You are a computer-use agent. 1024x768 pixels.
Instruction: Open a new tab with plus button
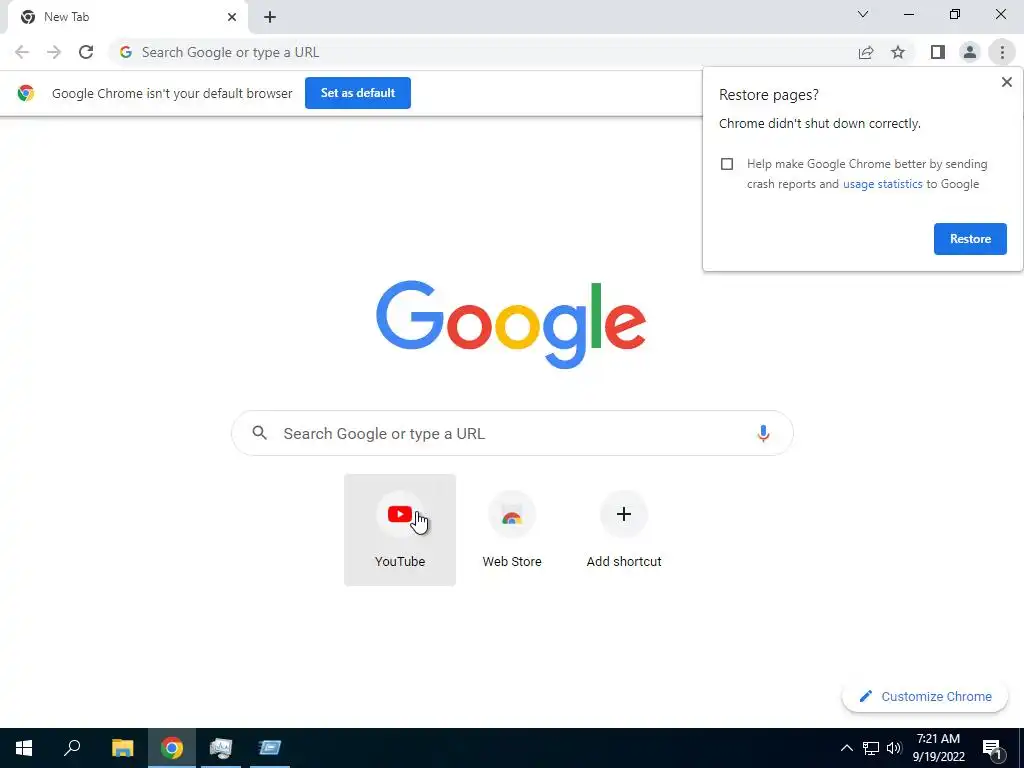(x=270, y=17)
